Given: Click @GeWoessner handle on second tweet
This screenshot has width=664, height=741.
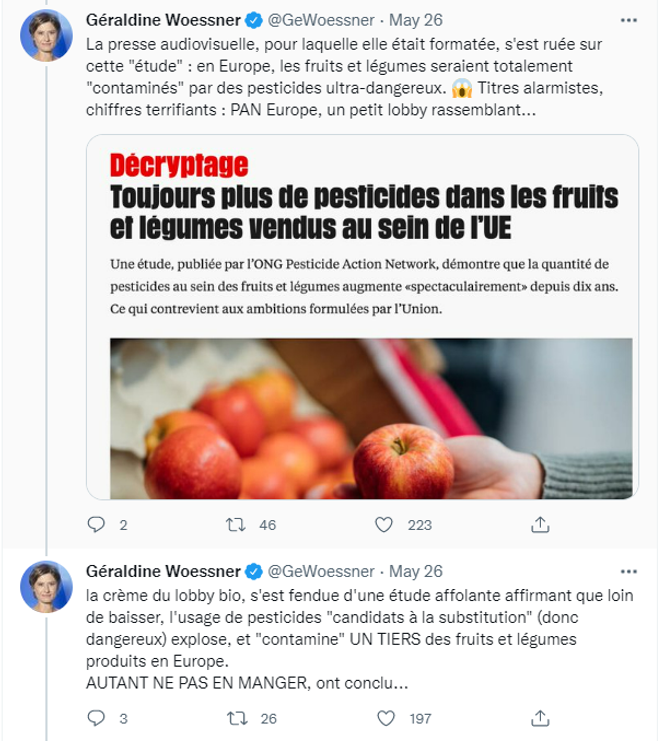Looking at the screenshot, I should 321,571.
